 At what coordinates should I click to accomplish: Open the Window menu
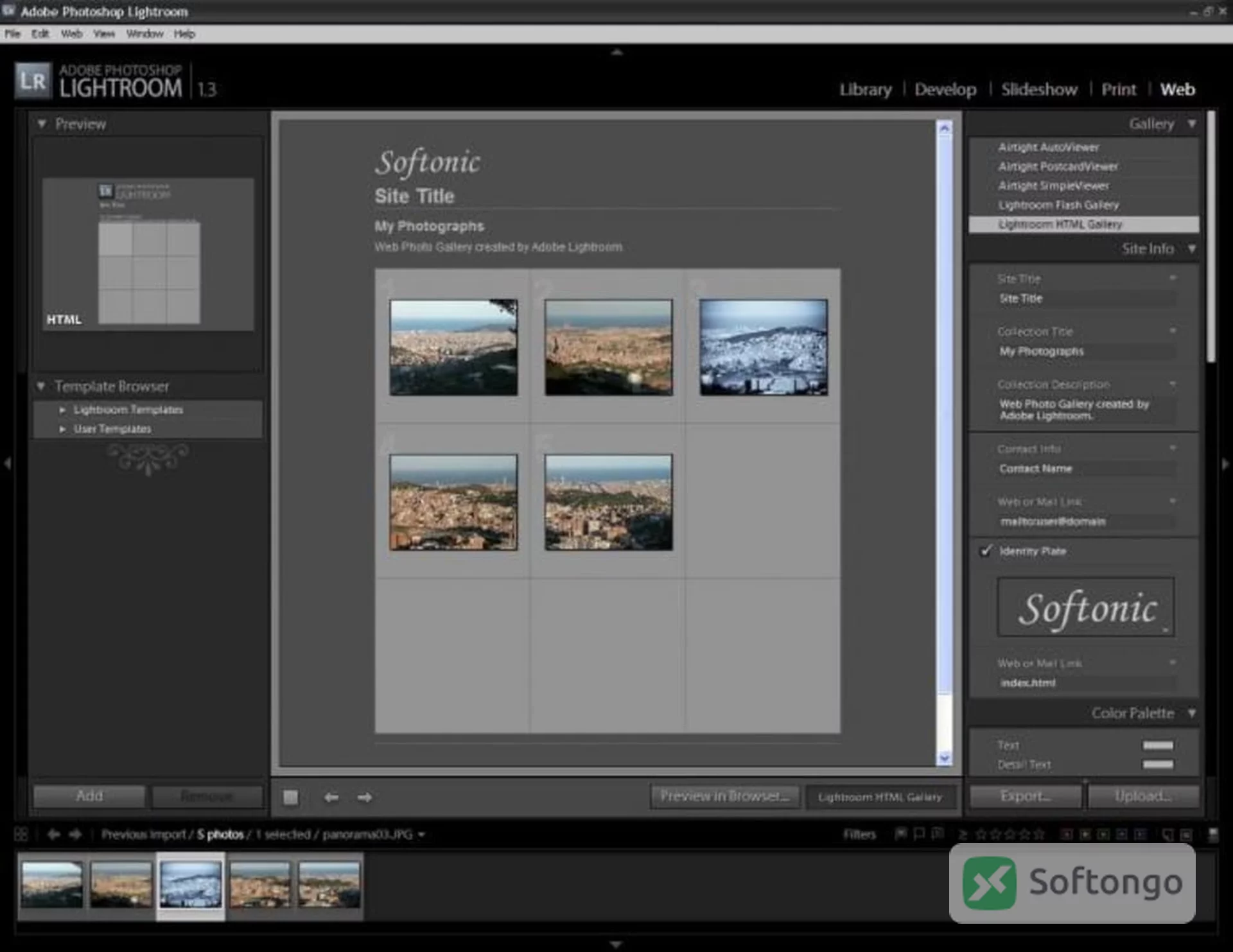coord(144,34)
